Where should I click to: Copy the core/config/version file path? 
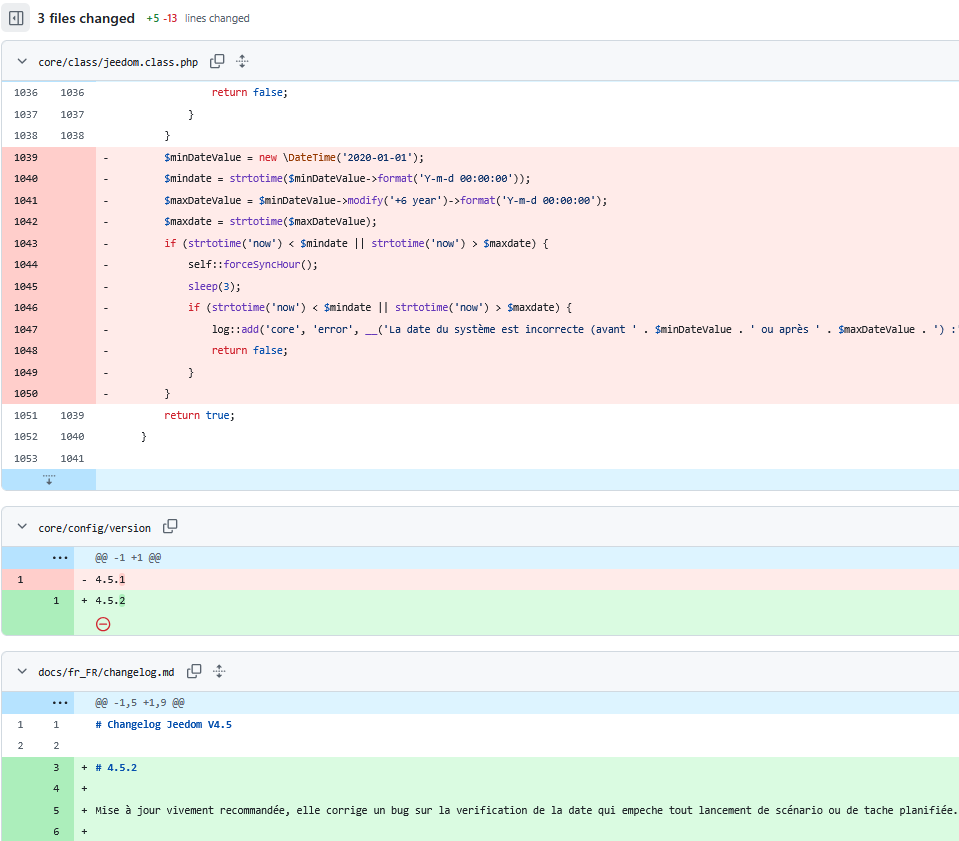[x=170, y=527]
